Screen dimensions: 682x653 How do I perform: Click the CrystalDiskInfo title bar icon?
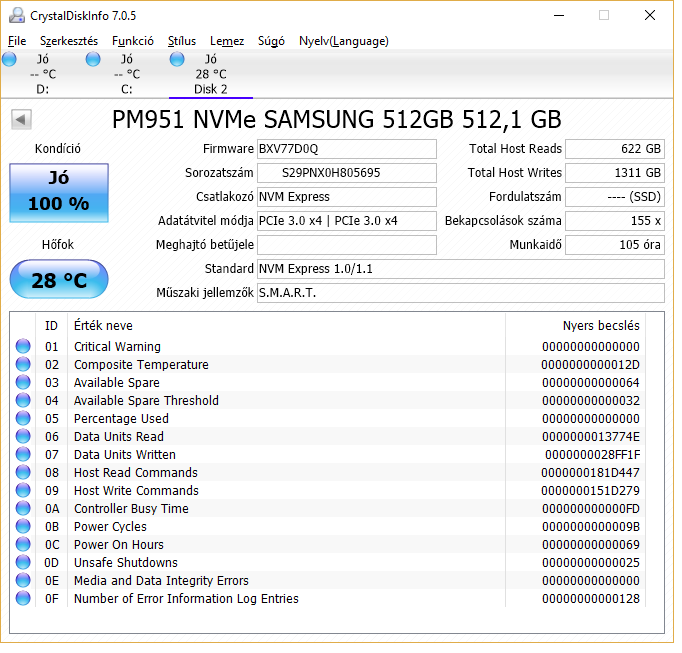click(17, 16)
